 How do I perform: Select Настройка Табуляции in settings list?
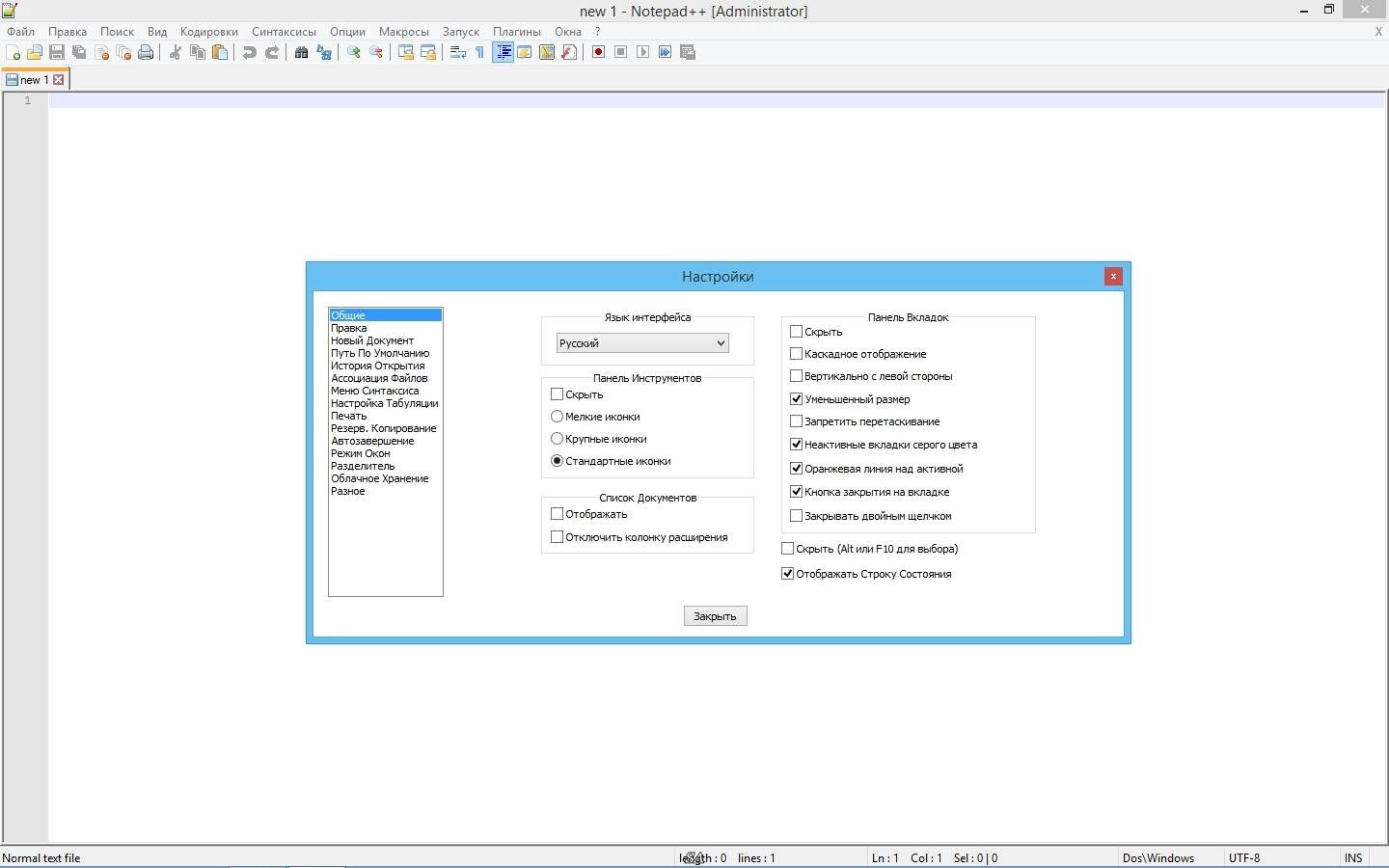tap(385, 403)
